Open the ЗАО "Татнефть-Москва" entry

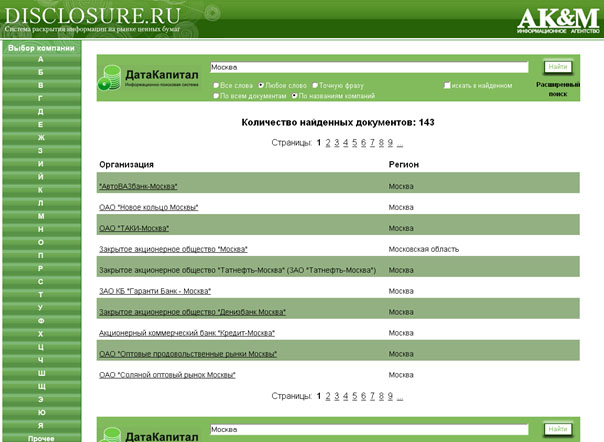[x=238, y=270]
